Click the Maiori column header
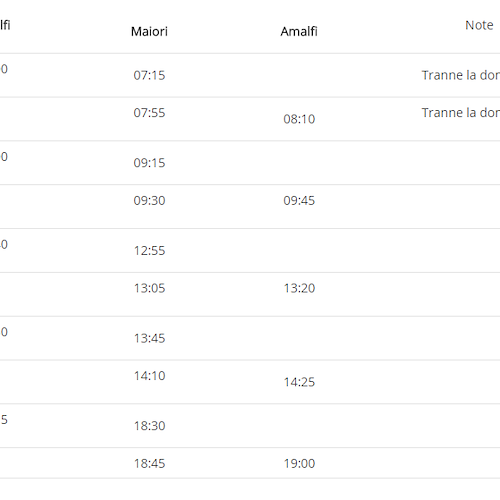Image resolution: width=500 pixels, height=500 pixels. click(149, 31)
